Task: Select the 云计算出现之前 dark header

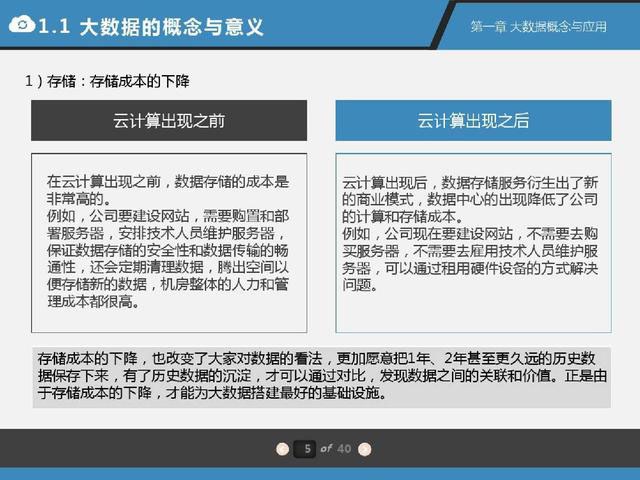Action: click(x=168, y=120)
